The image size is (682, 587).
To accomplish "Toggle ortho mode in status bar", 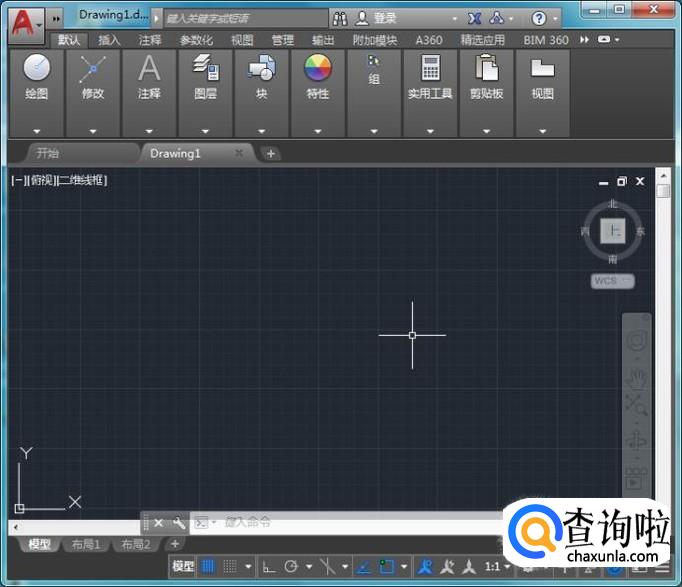I will click(268, 566).
